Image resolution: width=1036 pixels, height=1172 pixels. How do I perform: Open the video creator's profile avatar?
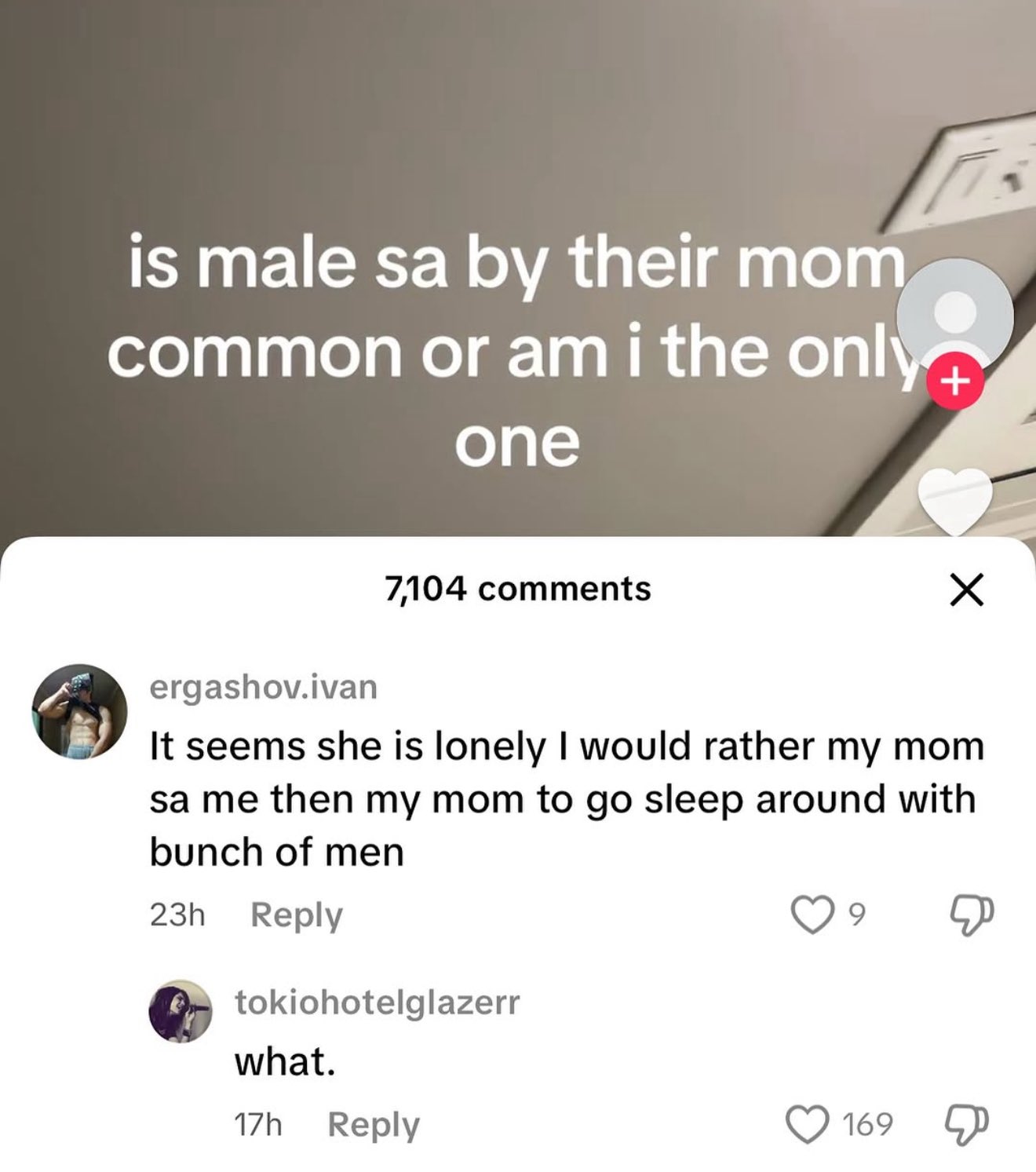(x=954, y=316)
